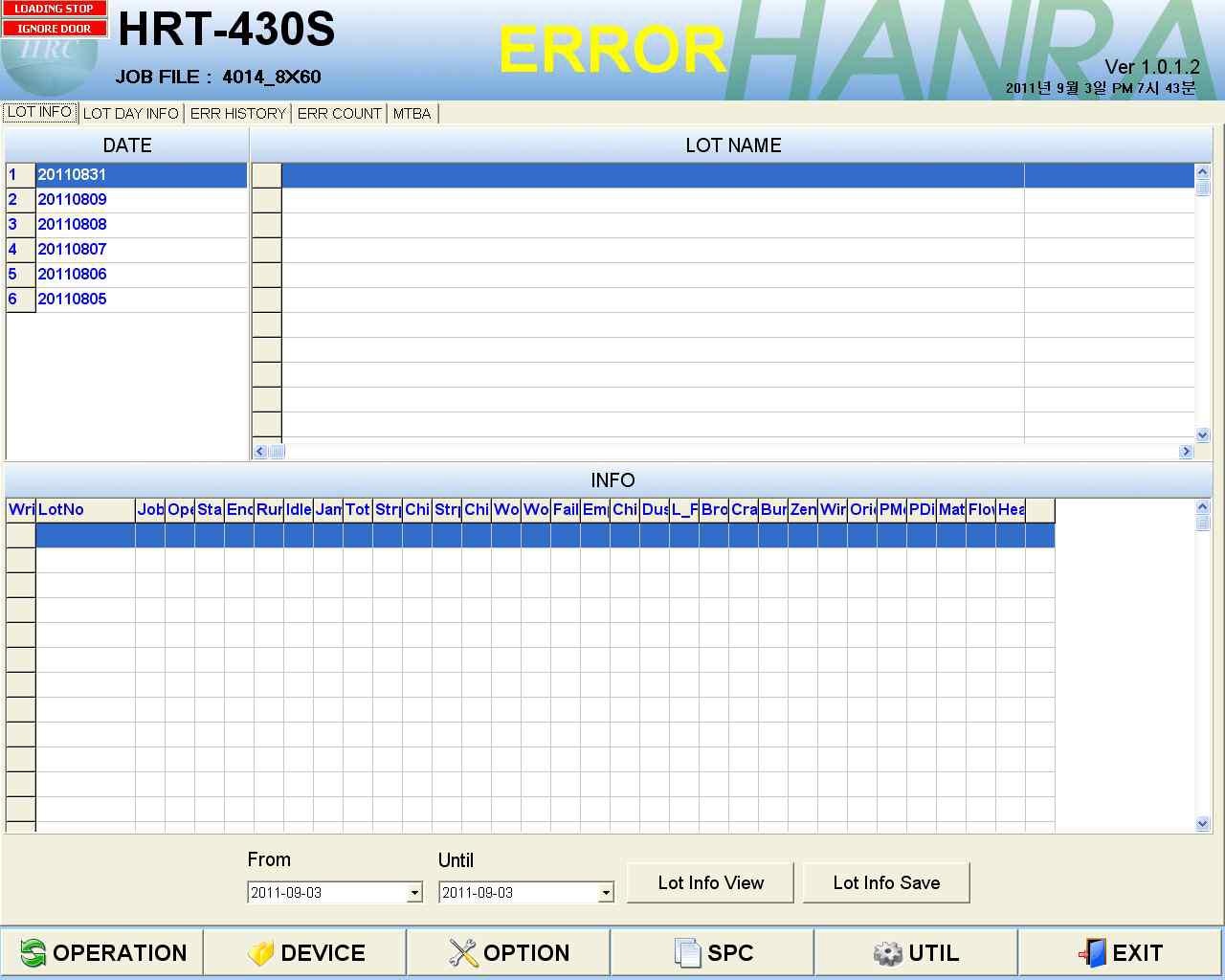Click the Sta column header
The height and width of the screenshot is (980, 1225).
click(210, 510)
